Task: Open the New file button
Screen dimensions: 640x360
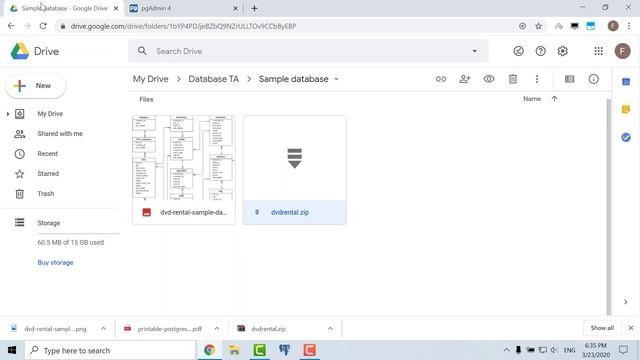Action: 36,86
